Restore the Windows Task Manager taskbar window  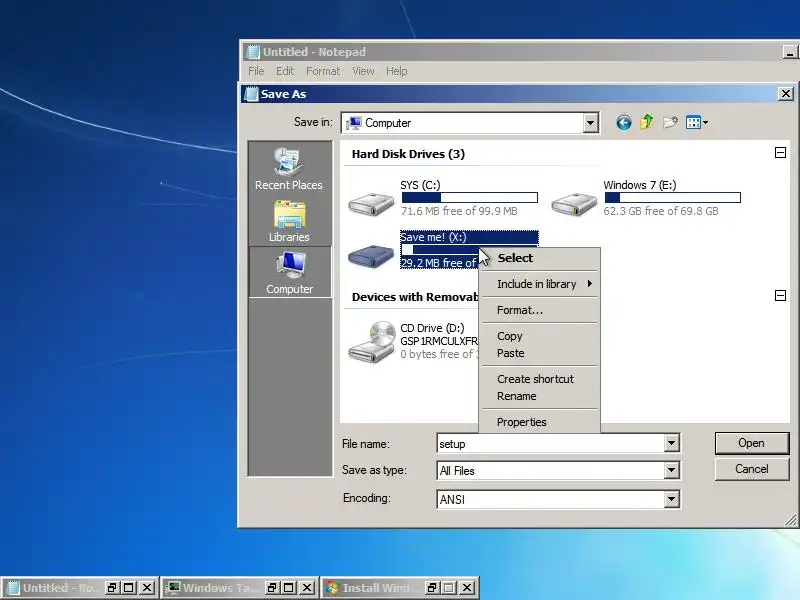(x=271, y=588)
